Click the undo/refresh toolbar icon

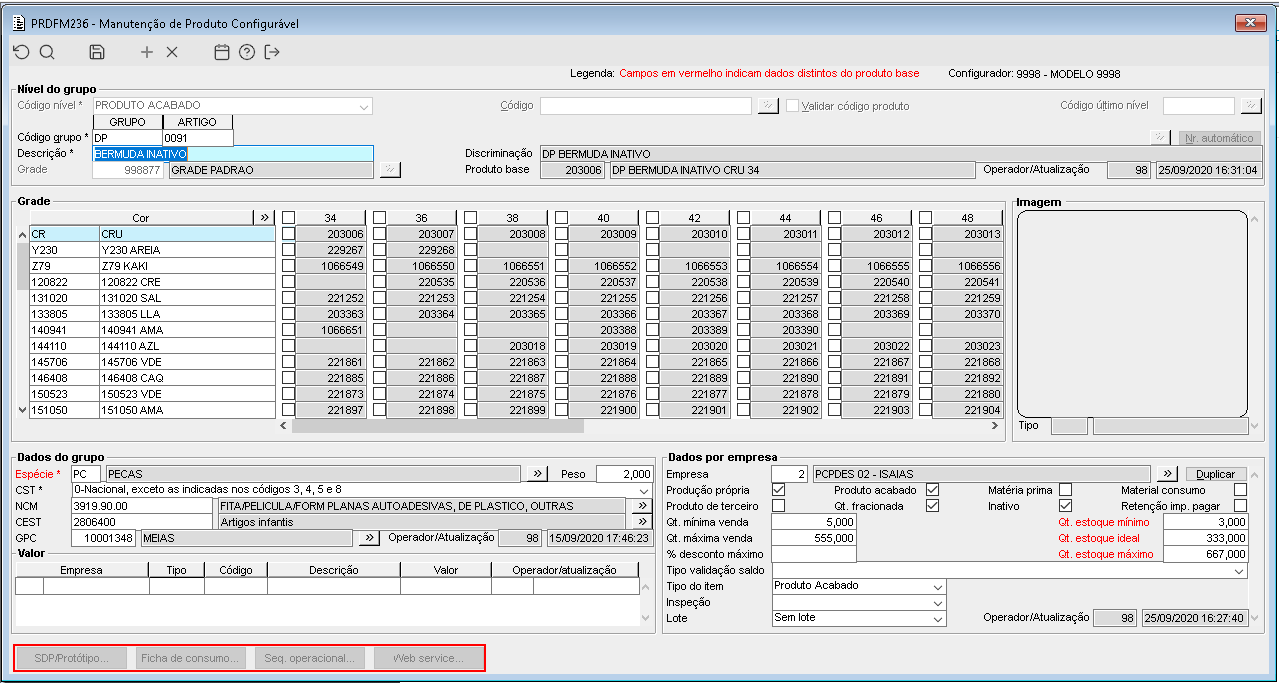(21, 53)
